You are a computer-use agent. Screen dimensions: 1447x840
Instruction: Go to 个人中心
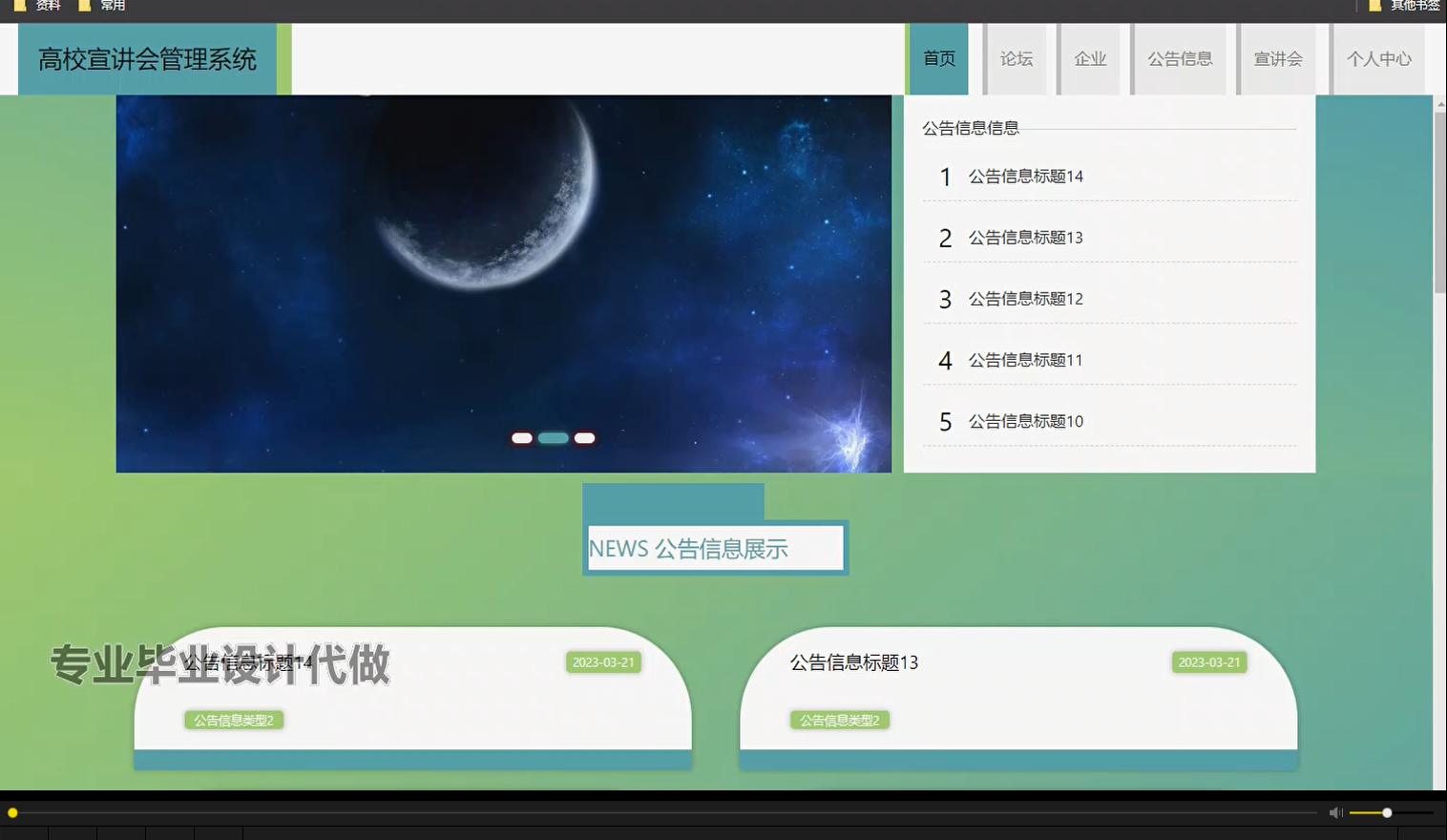click(x=1378, y=58)
